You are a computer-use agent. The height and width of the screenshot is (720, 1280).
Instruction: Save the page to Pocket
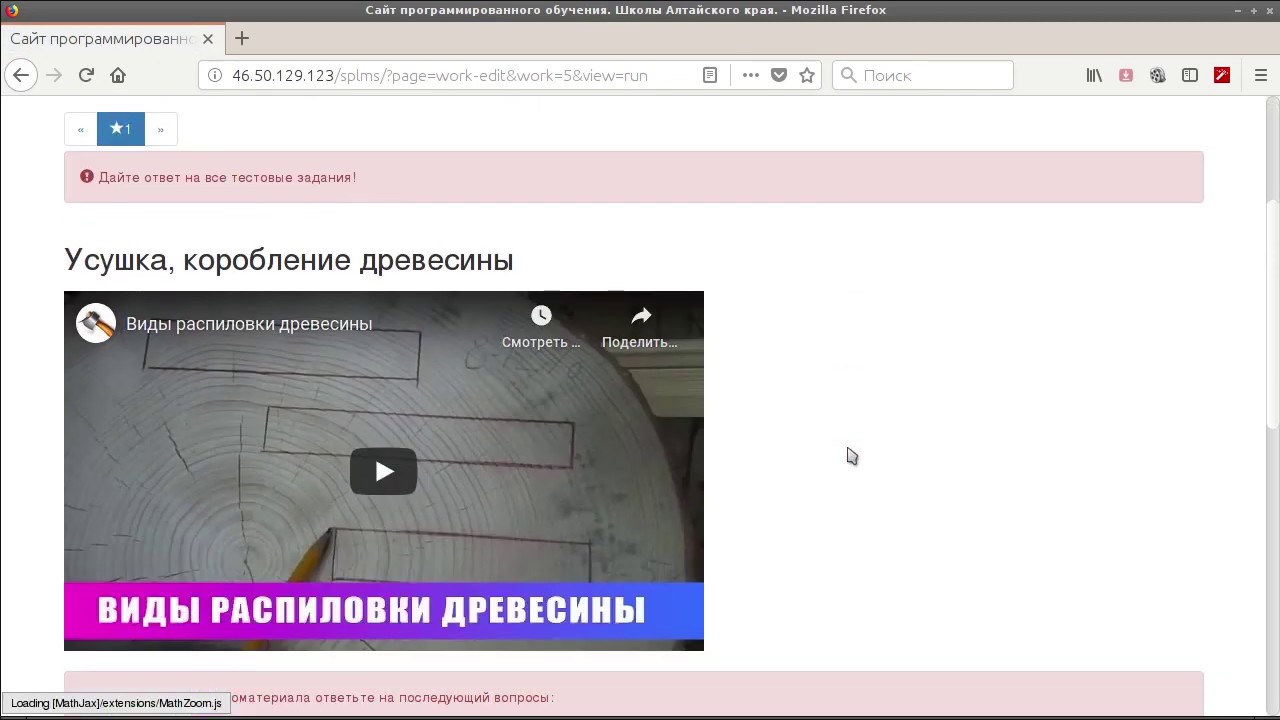point(779,75)
